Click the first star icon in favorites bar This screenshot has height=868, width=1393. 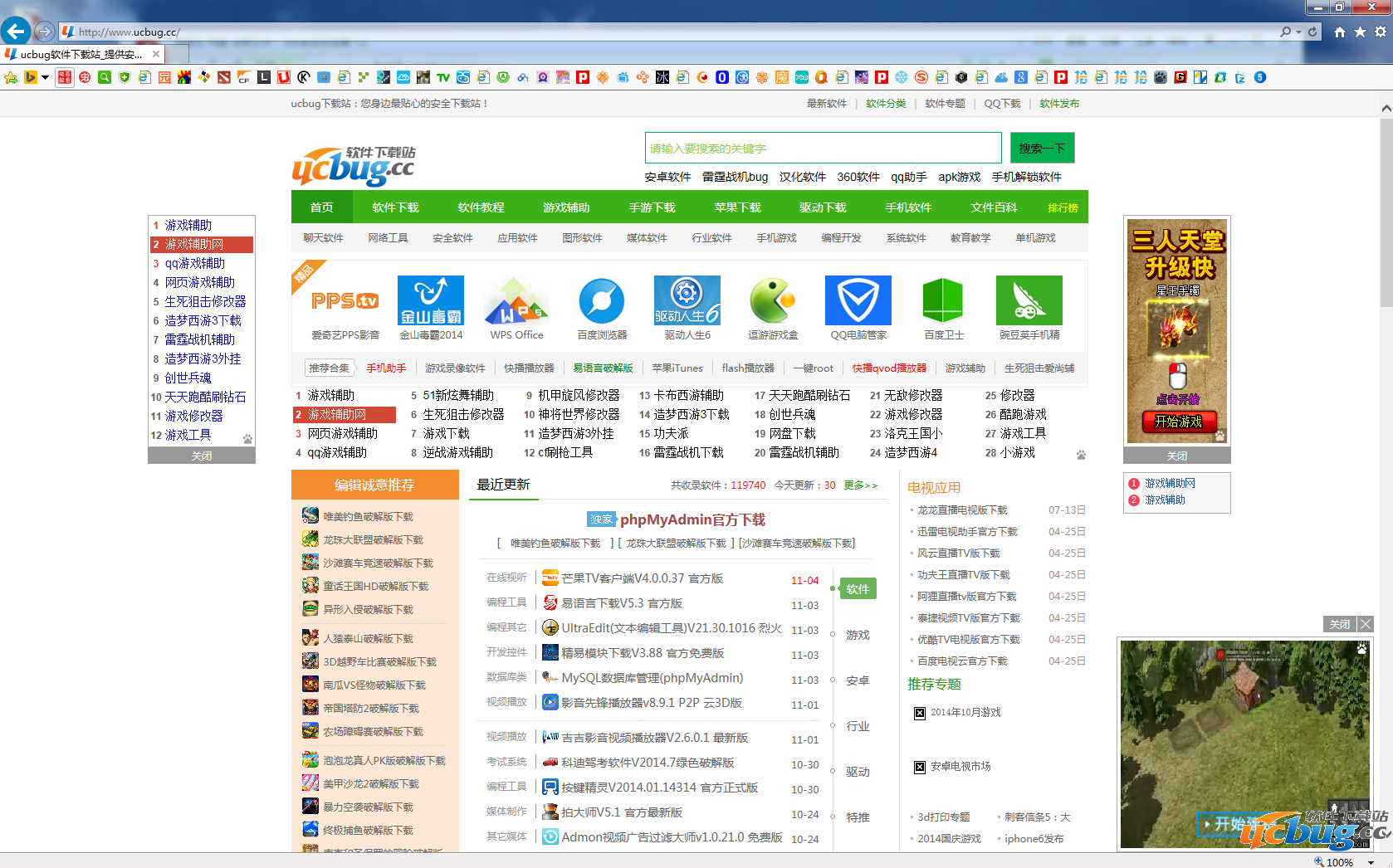tap(11, 77)
